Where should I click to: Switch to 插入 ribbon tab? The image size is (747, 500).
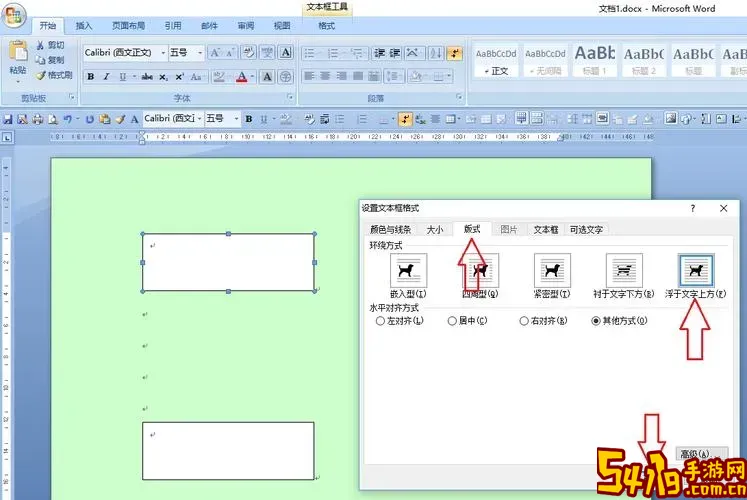84,26
